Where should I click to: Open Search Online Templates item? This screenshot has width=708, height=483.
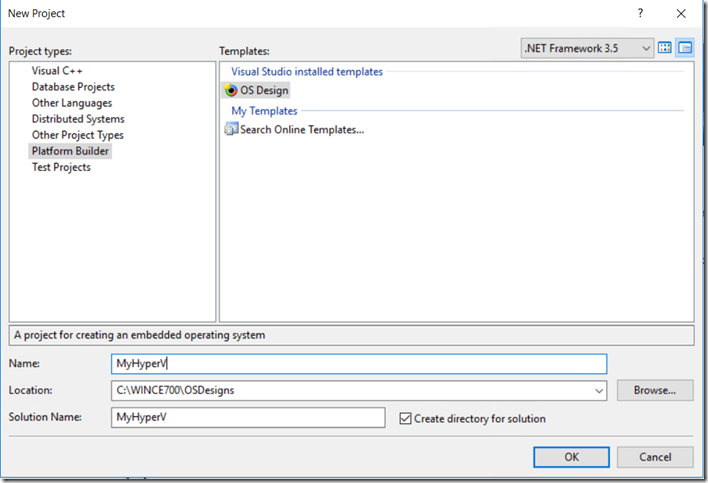click(294, 130)
